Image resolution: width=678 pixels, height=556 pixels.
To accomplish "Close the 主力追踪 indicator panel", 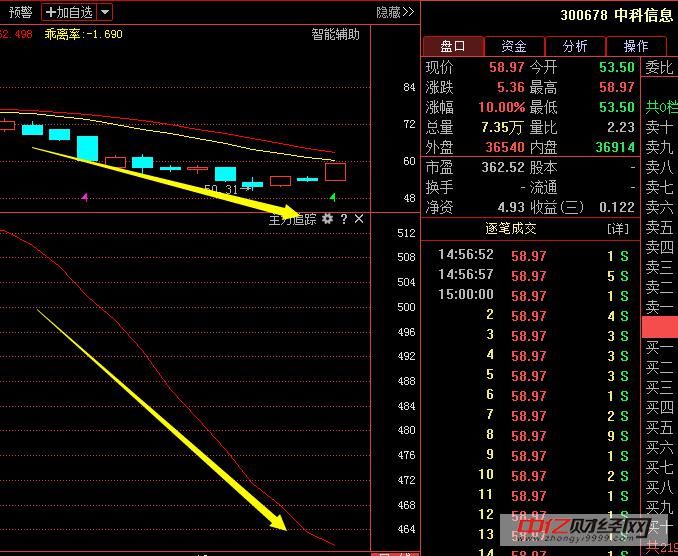I will (359, 219).
